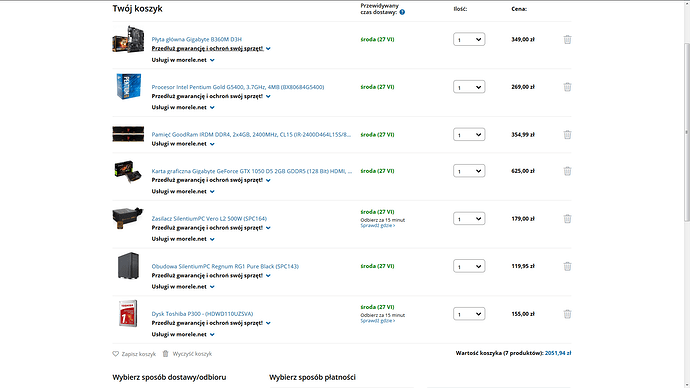Expand Usługi w morele.net under Regnum RG1
690x388 pixels.
click(x=183, y=287)
